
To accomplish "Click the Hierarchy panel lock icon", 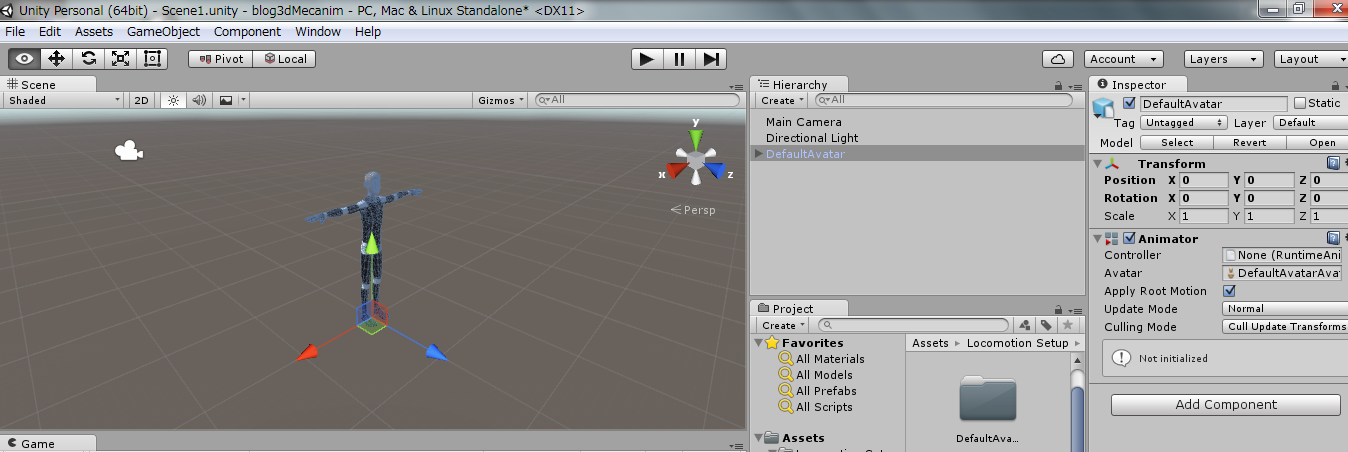I will click(1058, 87).
